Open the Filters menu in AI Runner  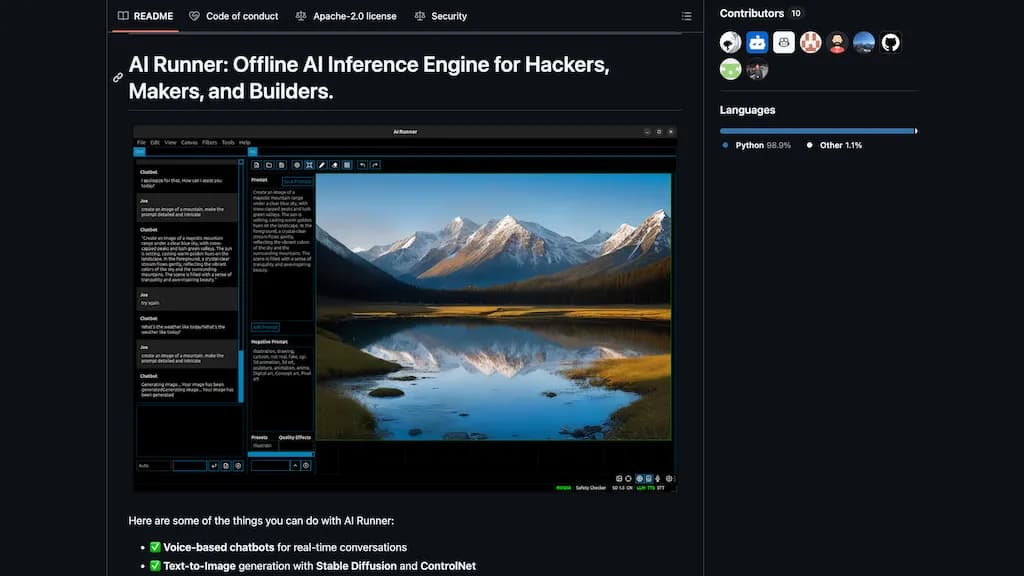pos(209,142)
